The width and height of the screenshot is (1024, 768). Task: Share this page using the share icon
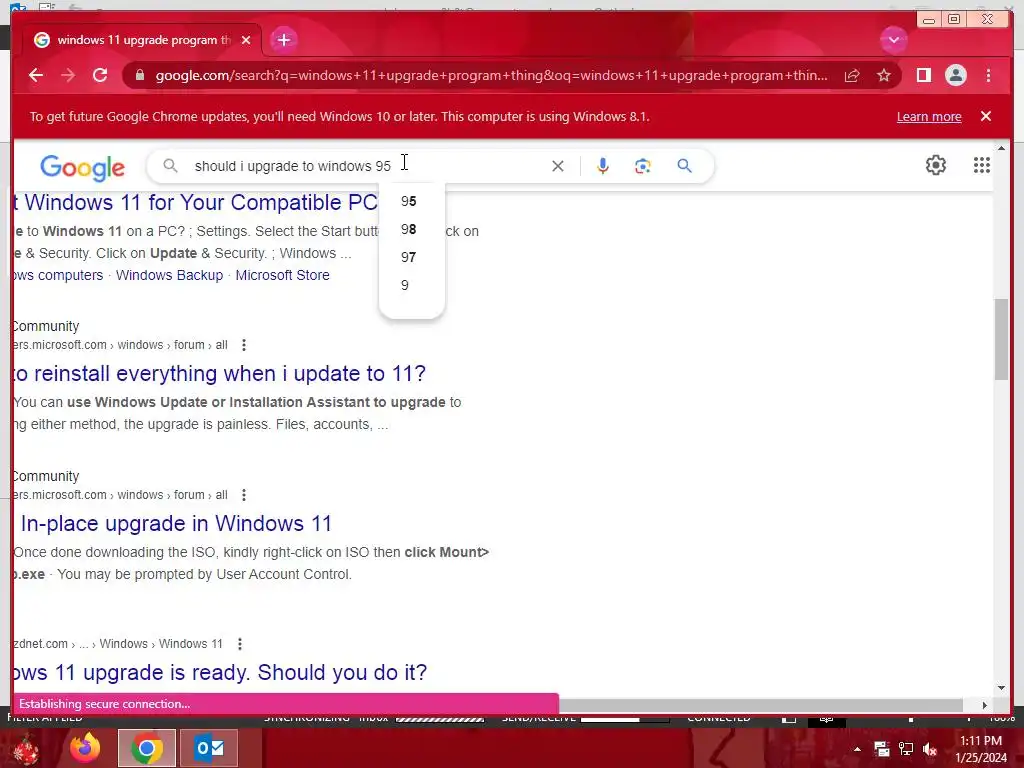pos(852,75)
